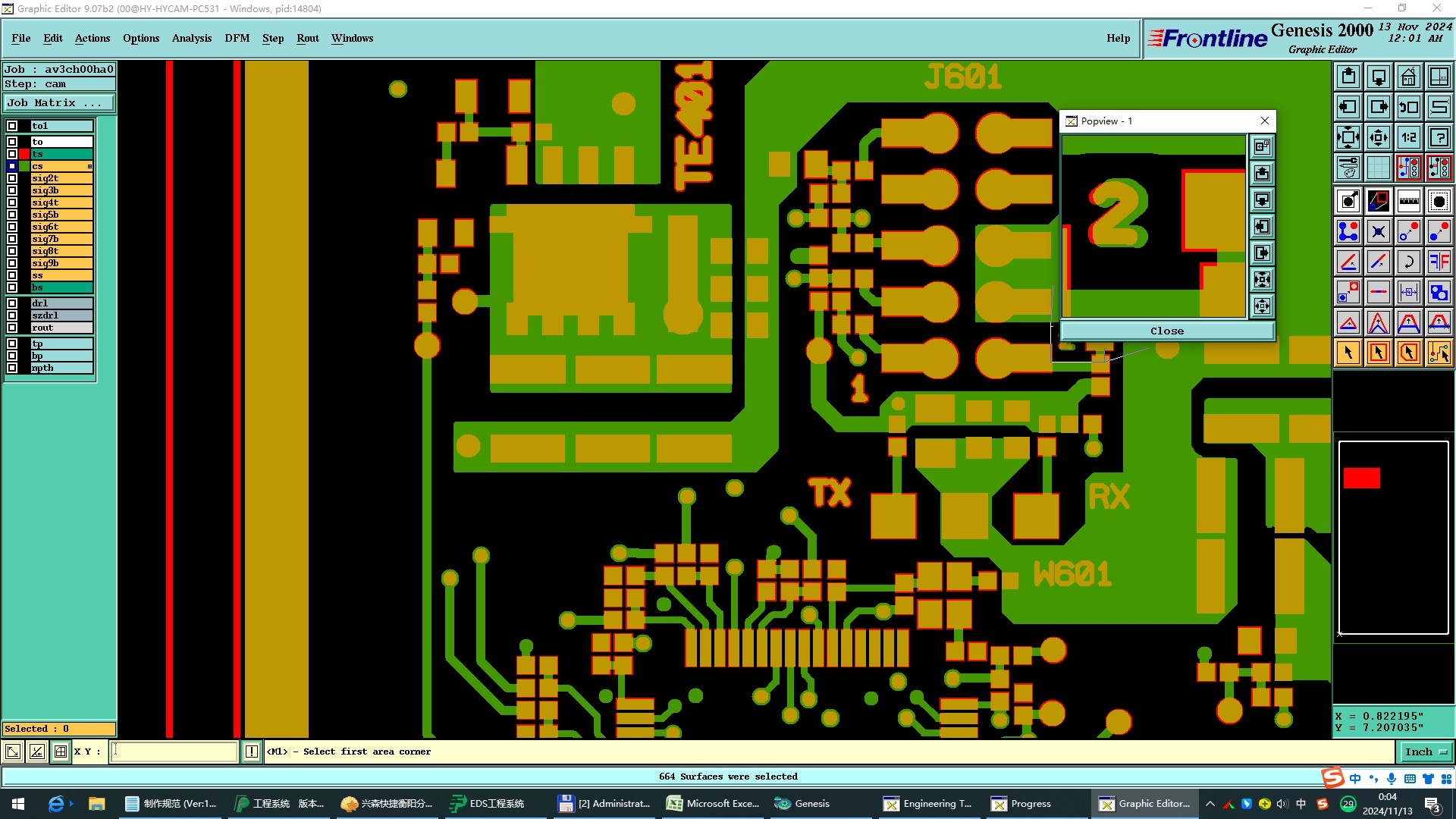Open the DFM menu
This screenshot has height=819, width=1456.
(237, 38)
